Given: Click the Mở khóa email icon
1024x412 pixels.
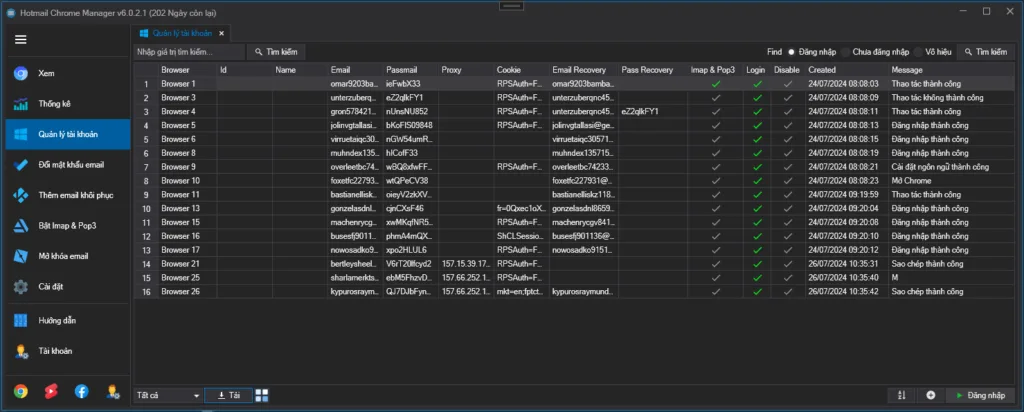Looking at the screenshot, I should coord(21,256).
